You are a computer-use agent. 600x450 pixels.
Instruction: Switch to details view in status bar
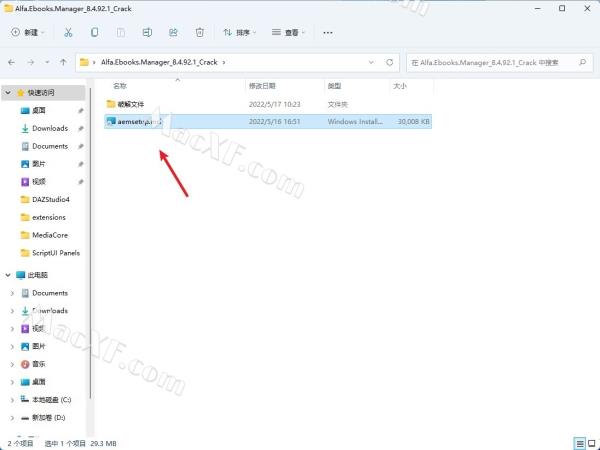pos(579,442)
